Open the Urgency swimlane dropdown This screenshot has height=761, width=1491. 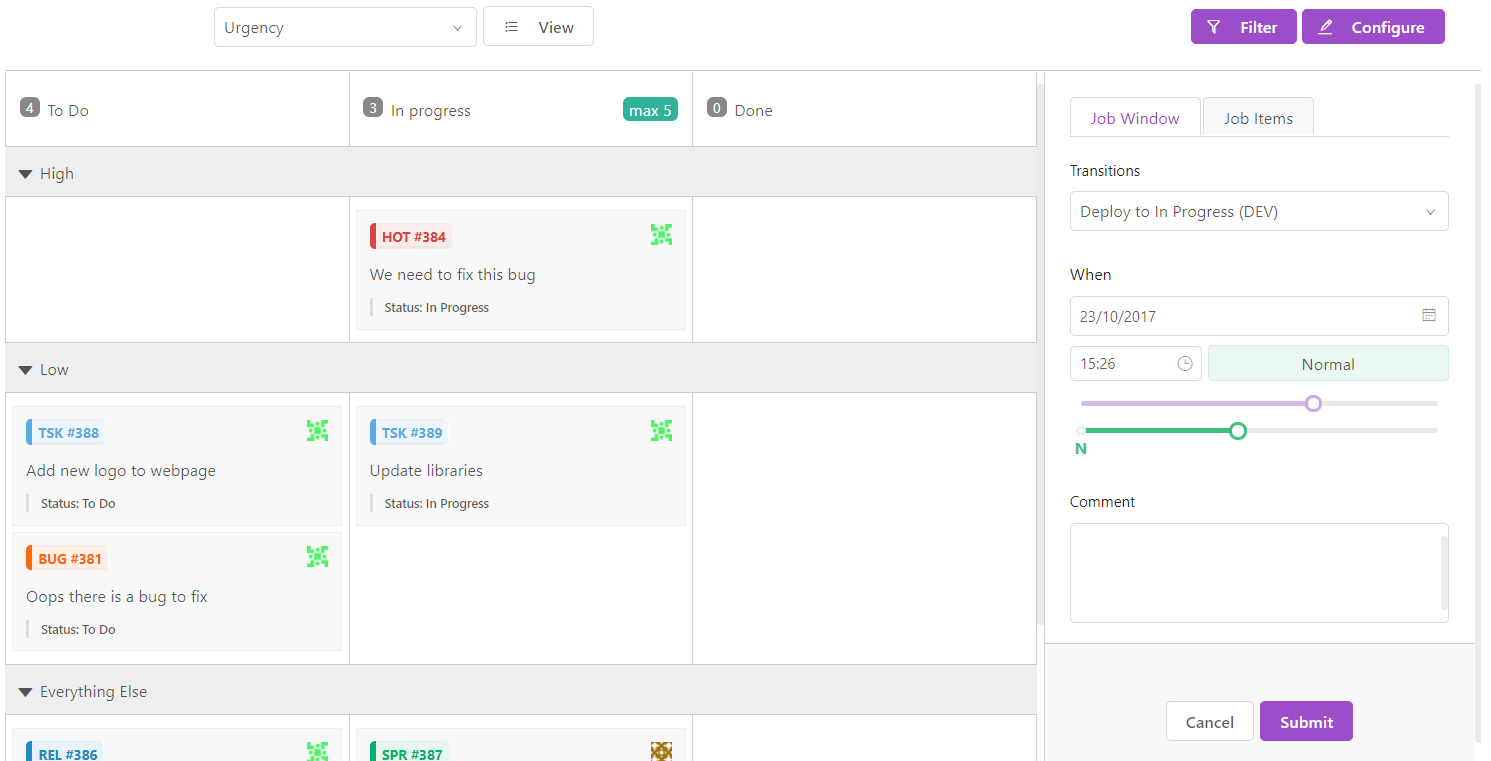pyautogui.click(x=345, y=27)
